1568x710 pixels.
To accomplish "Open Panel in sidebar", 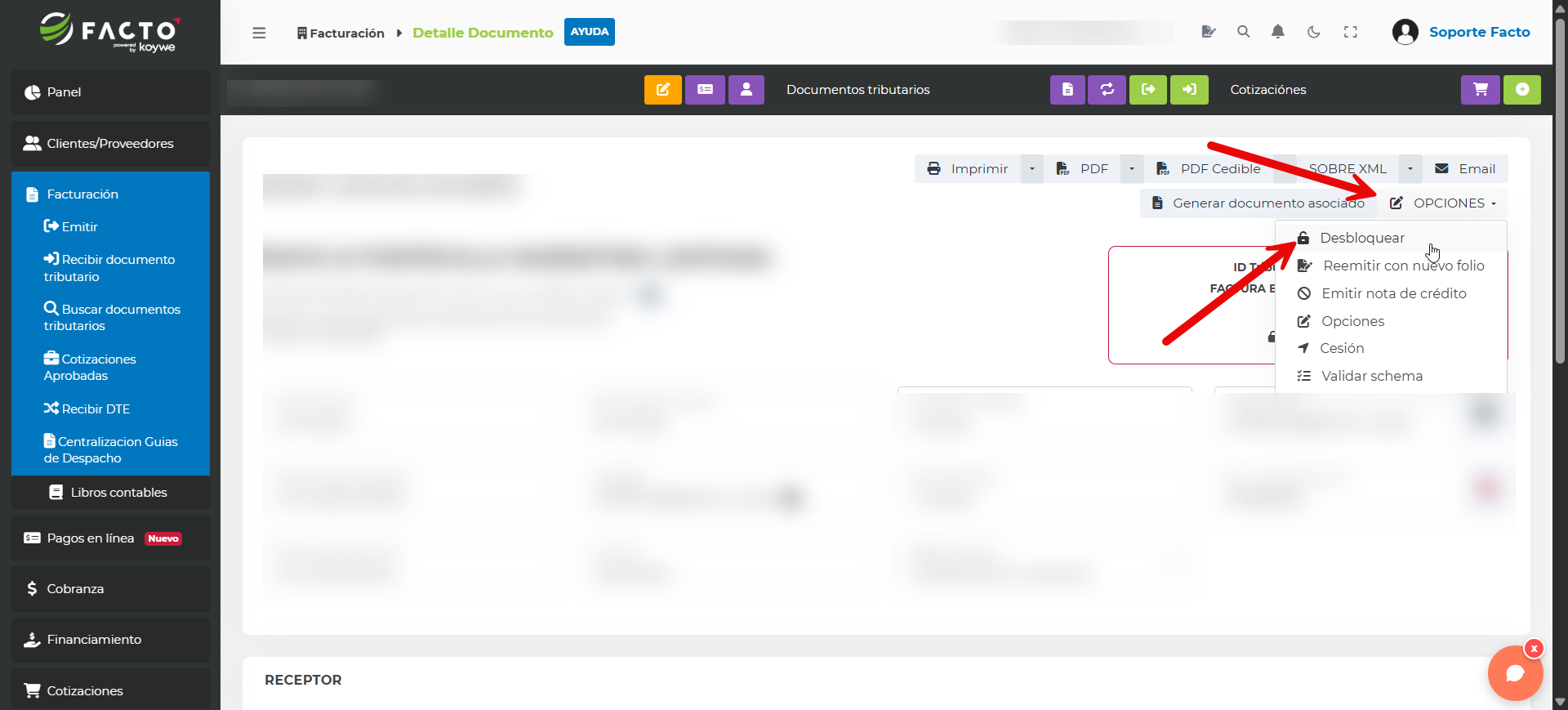I will tap(110, 92).
